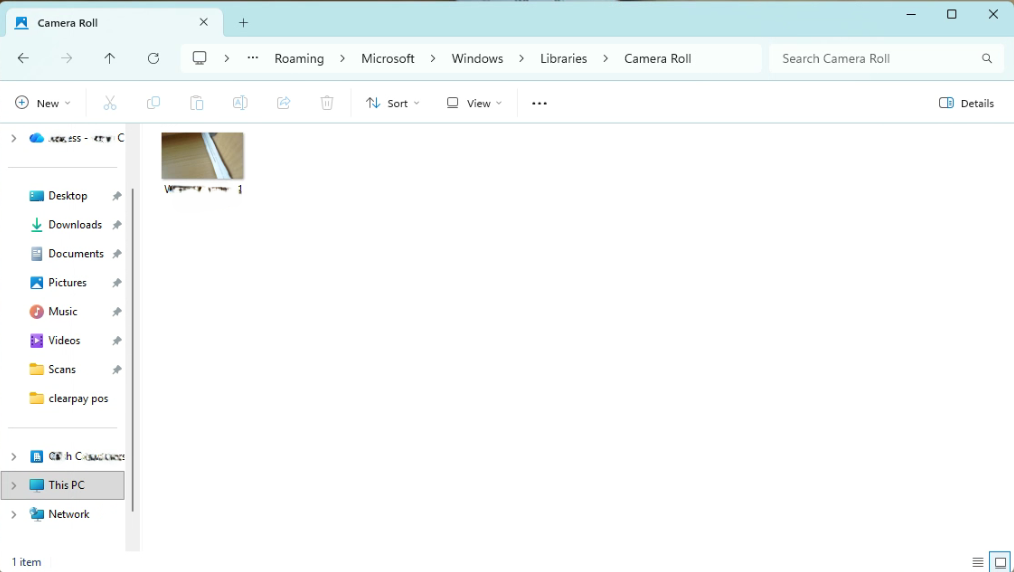Open the View dropdown
Screen dimensions: 1014x572
(474, 103)
